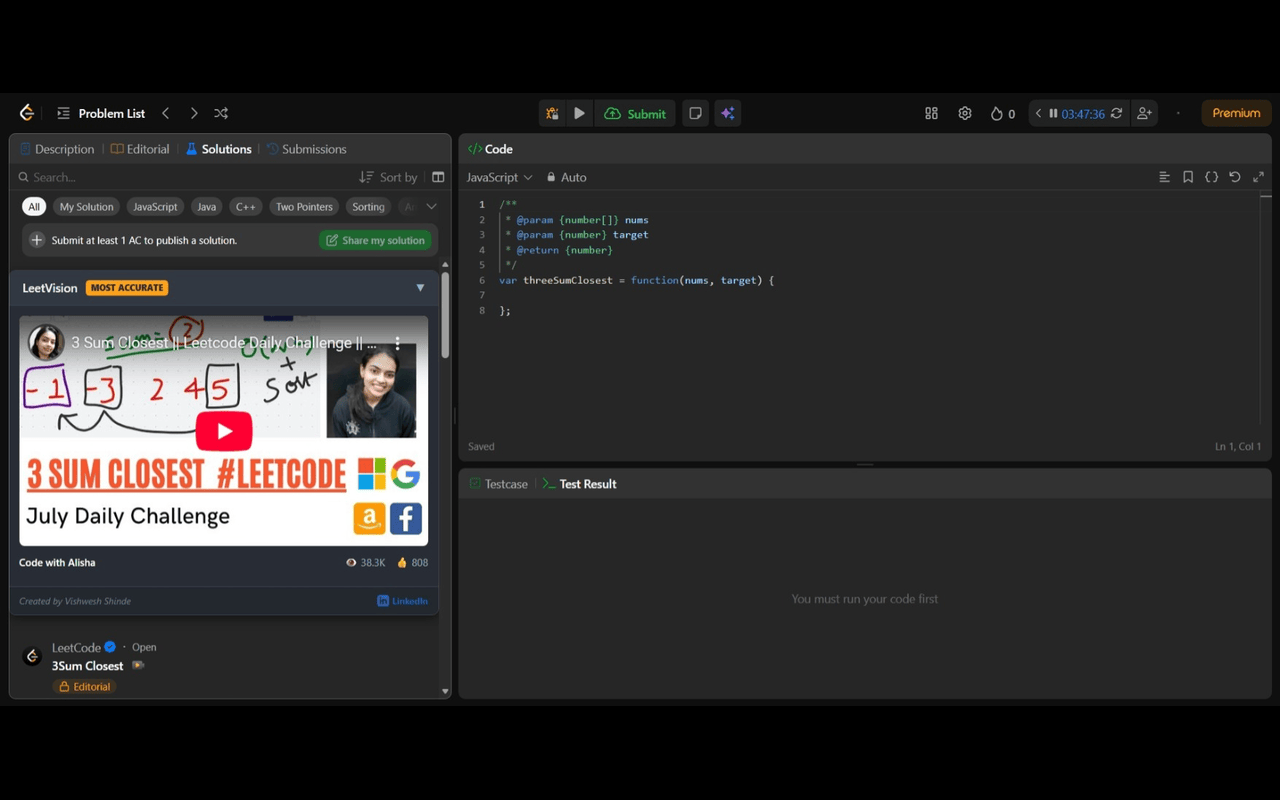Filter solutions by the Java tag
Image resolution: width=1280 pixels, height=800 pixels.
coord(206,207)
